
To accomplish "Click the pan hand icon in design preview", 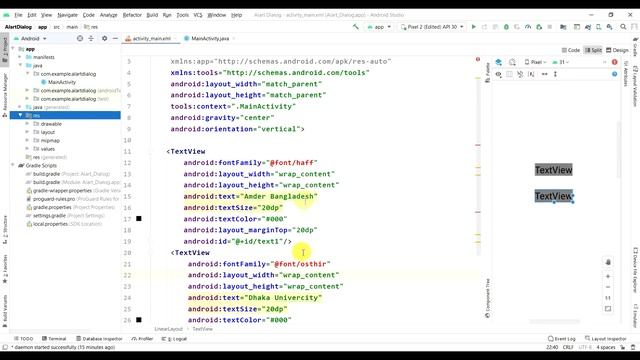I will click(608, 262).
